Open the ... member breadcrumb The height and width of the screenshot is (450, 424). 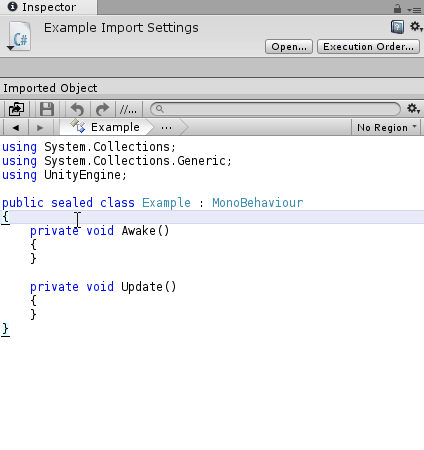(x=166, y=127)
